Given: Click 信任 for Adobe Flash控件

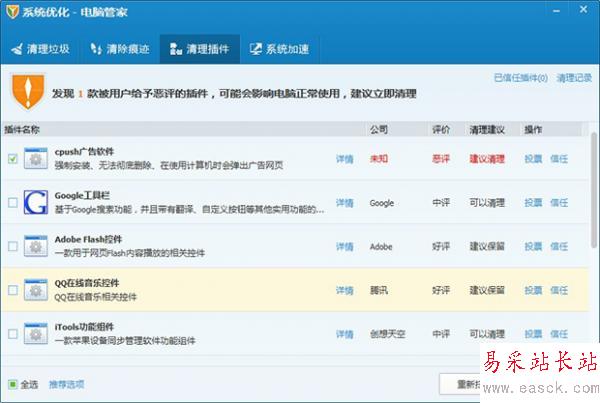Looking at the screenshot, I should point(559,246).
